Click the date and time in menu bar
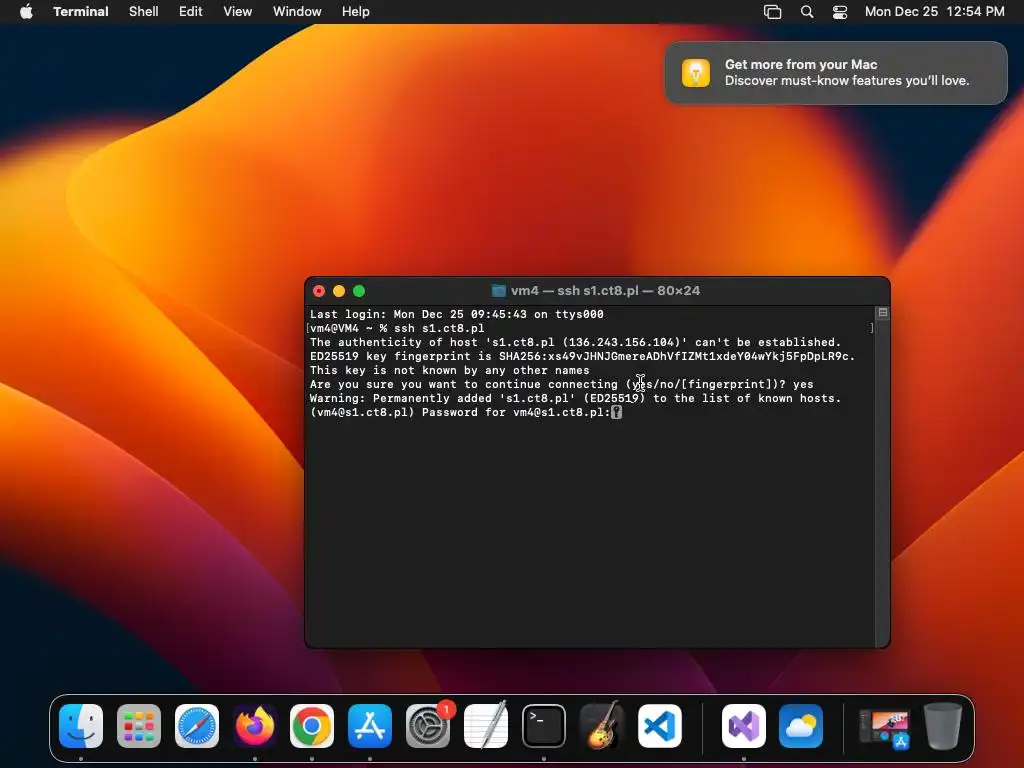Image resolution: width=1024 pixels, height=768 pixels. pyautogui.click(x=935, y=12)
